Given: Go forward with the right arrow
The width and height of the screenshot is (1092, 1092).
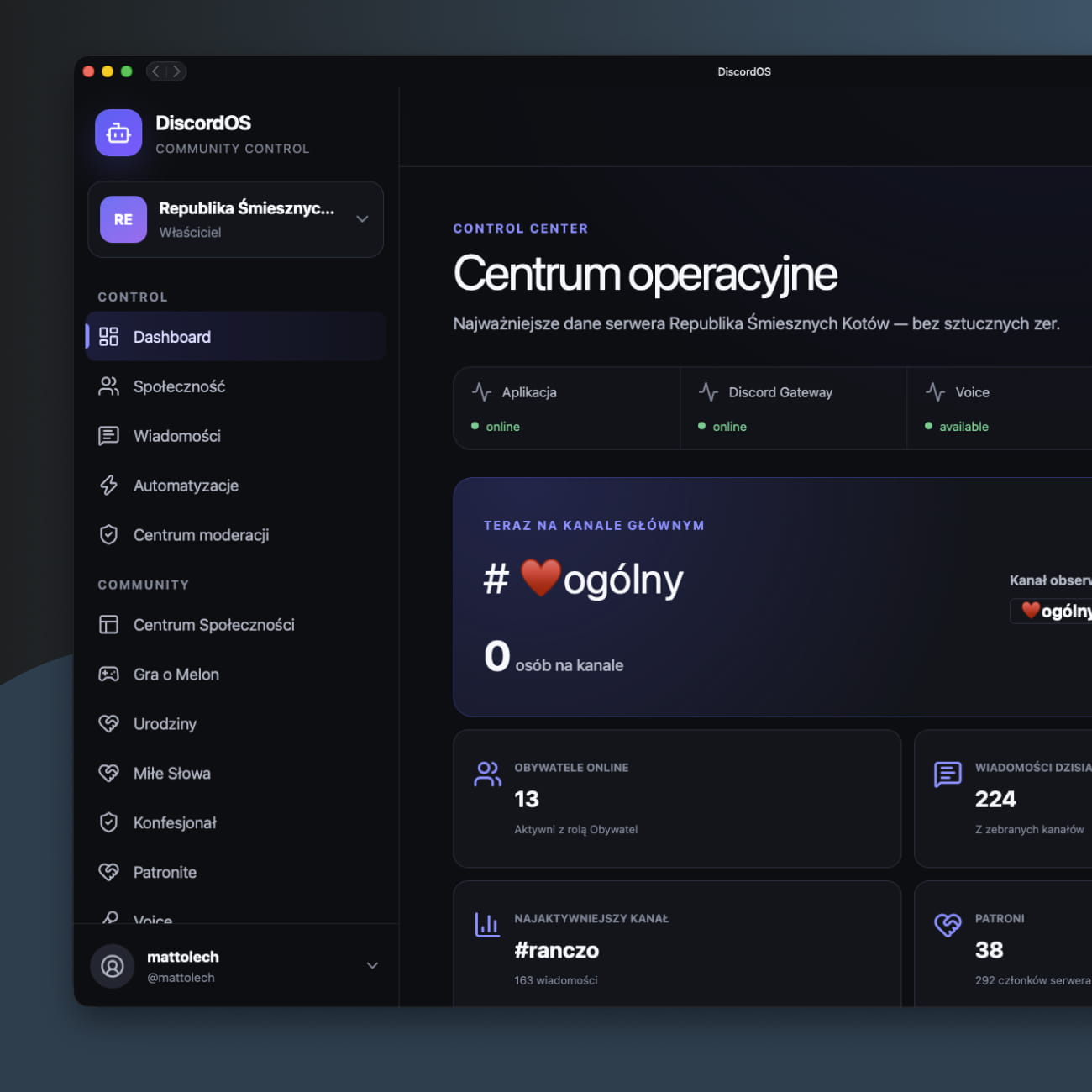Looking at the screenshot, I should pos(176,71).
